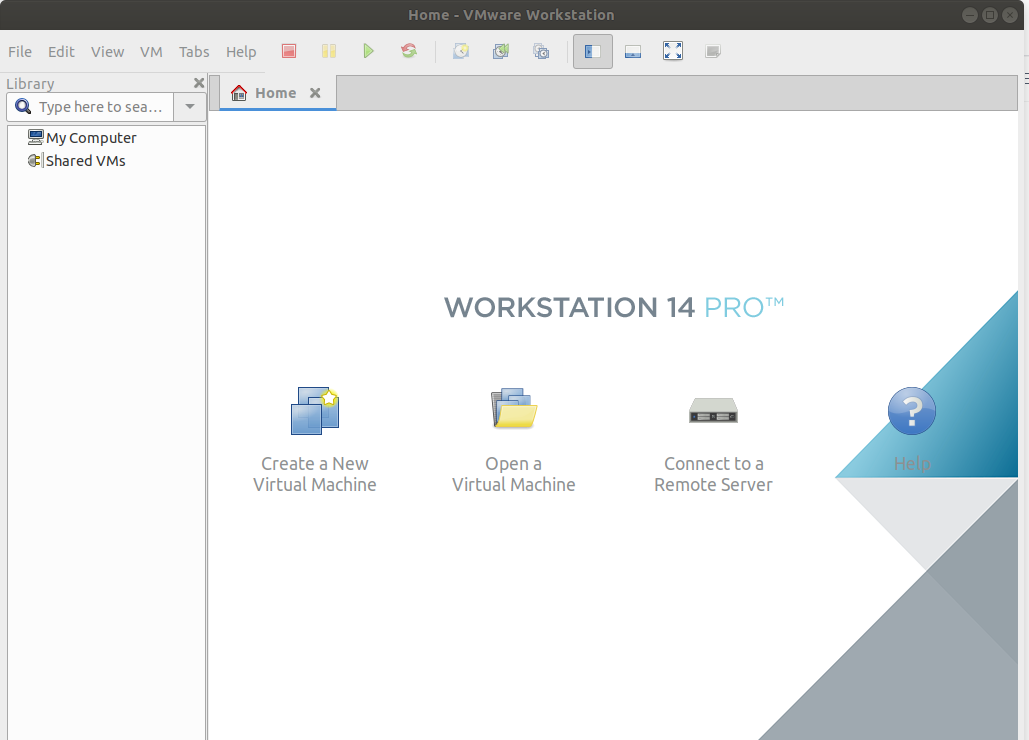This screenshot has width=1029, height=740.
Task: Click the green power on play icon
Action: coord(368,51)
